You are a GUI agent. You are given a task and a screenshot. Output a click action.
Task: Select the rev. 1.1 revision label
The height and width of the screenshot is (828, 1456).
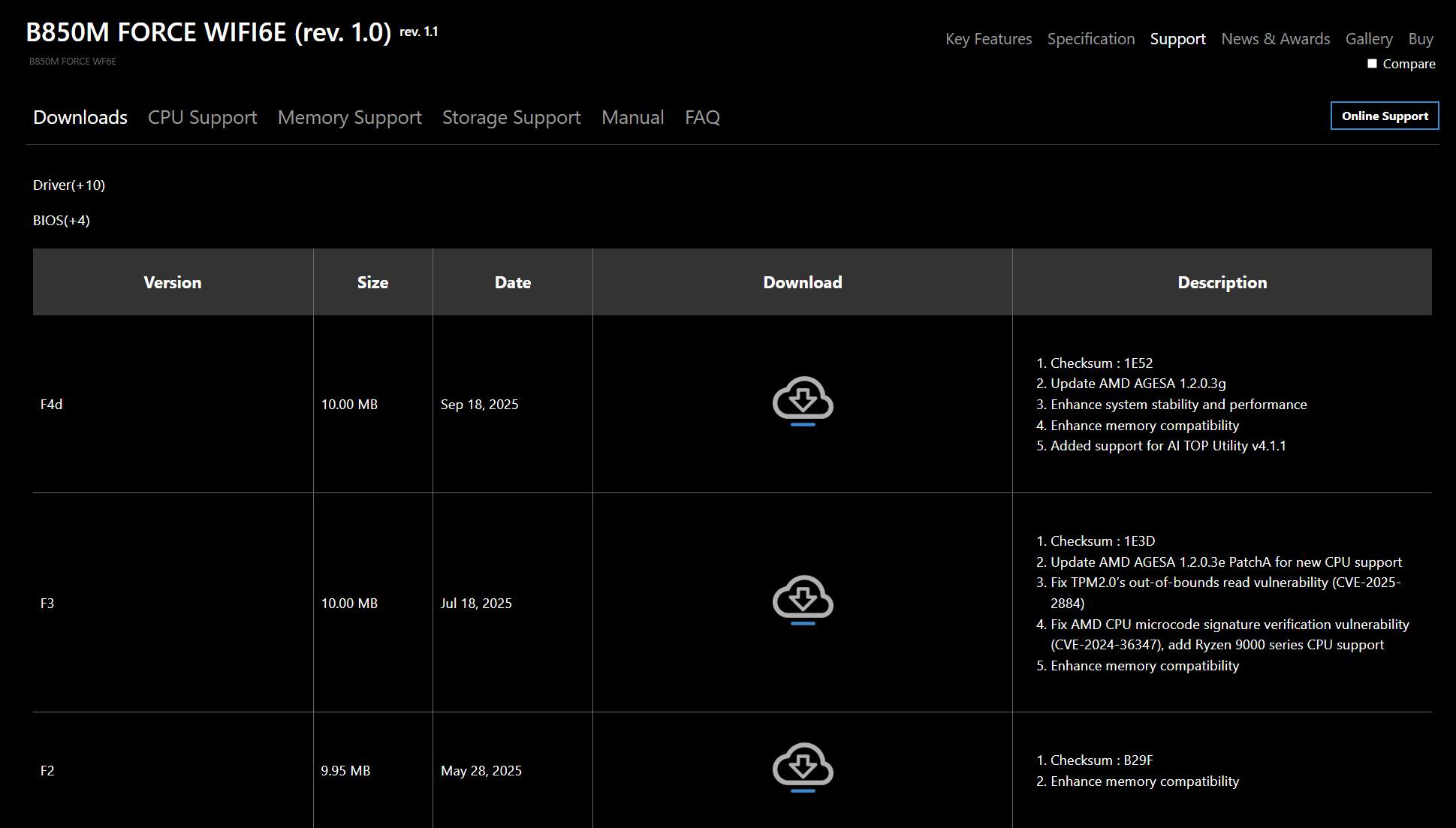tap(419, 32)
